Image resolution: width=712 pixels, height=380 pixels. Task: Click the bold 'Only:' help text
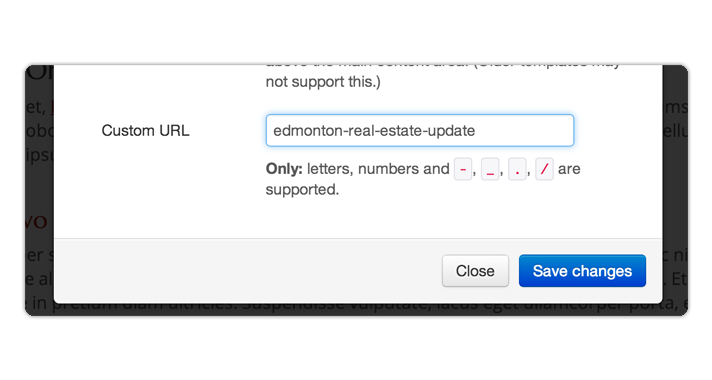click(284, 169)
